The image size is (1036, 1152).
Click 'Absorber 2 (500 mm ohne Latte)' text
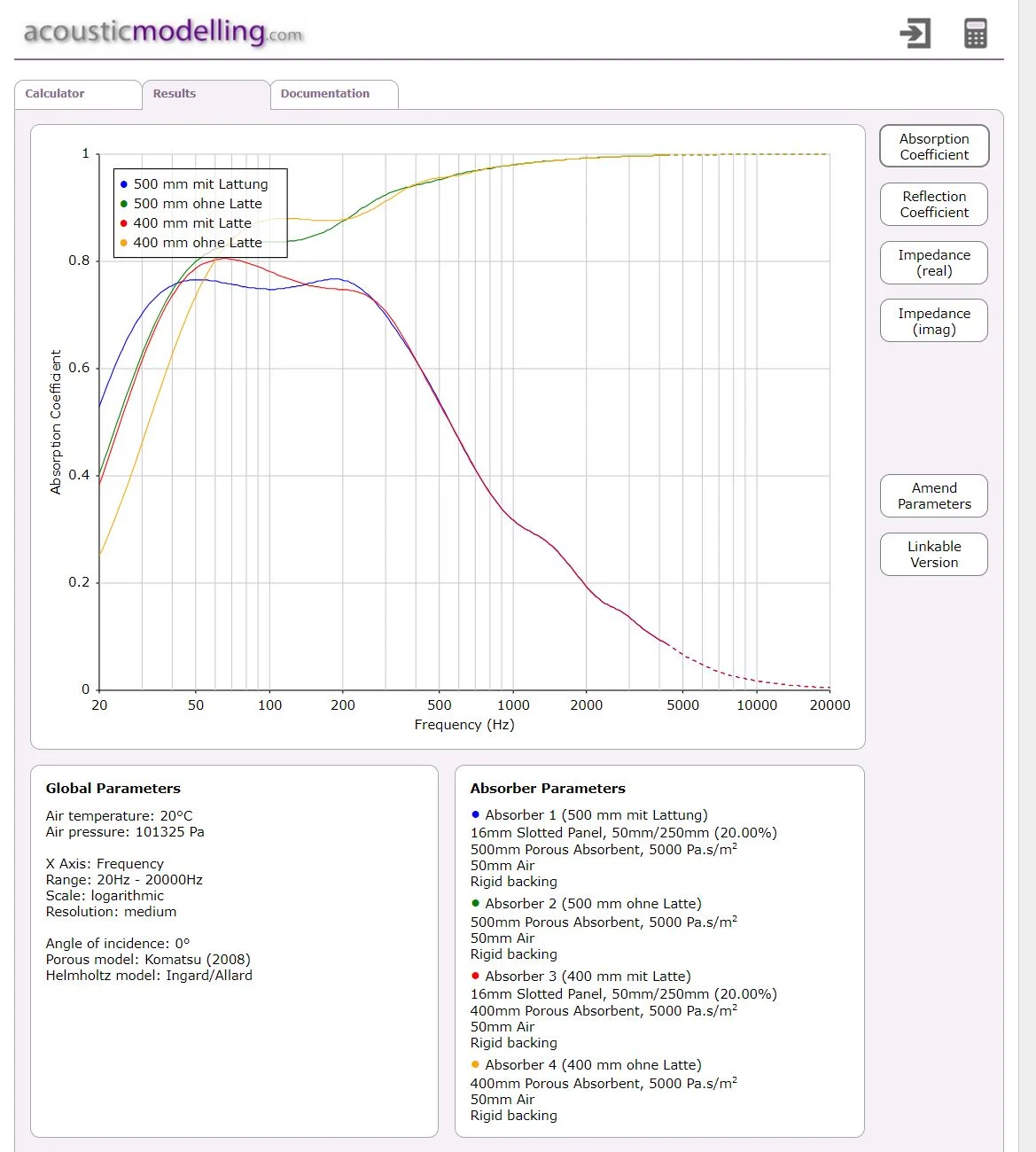(x=593, y=904)
